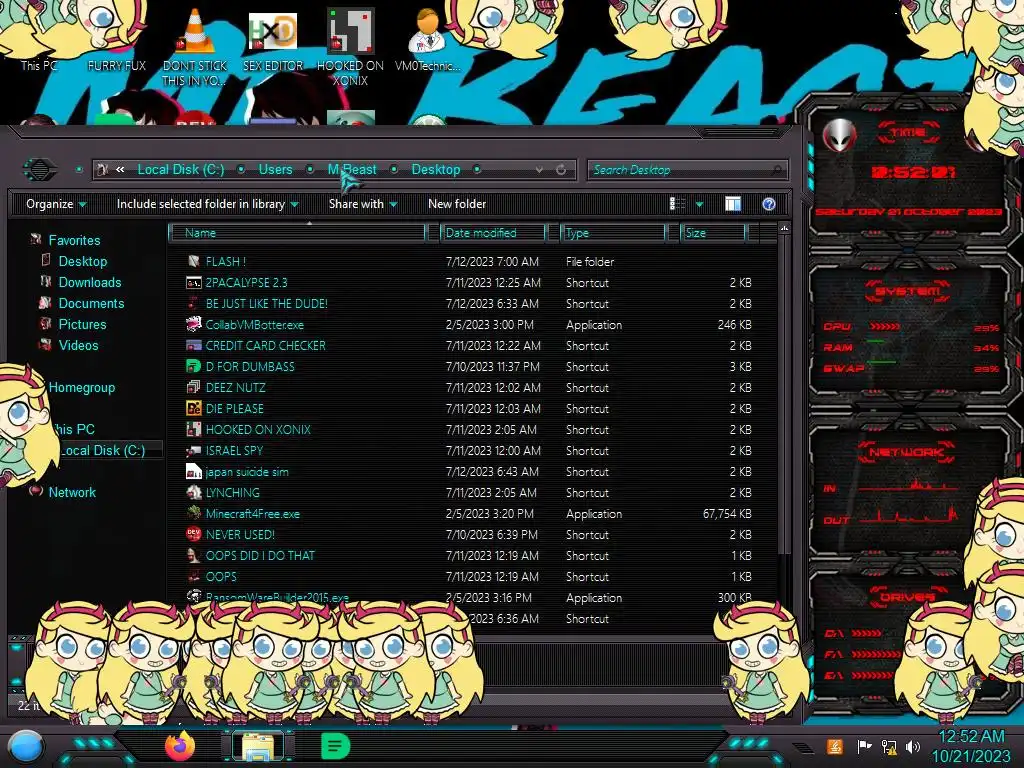The image size is (1024, 768).
Task: Select Downloads in the sidebar
Action: 90,282
